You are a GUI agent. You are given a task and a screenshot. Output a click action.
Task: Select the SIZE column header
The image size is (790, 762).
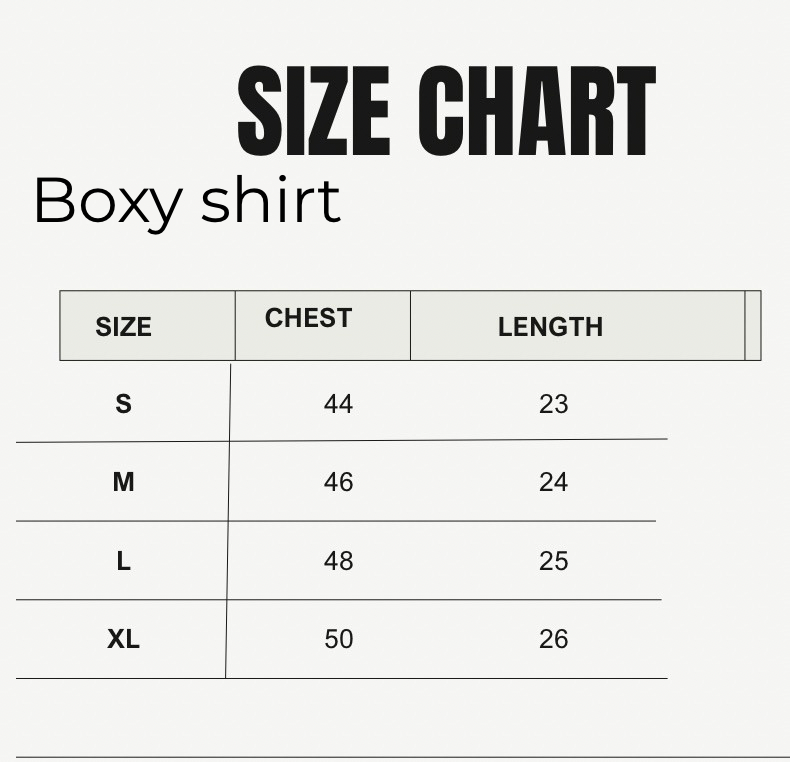coord(123,327)
